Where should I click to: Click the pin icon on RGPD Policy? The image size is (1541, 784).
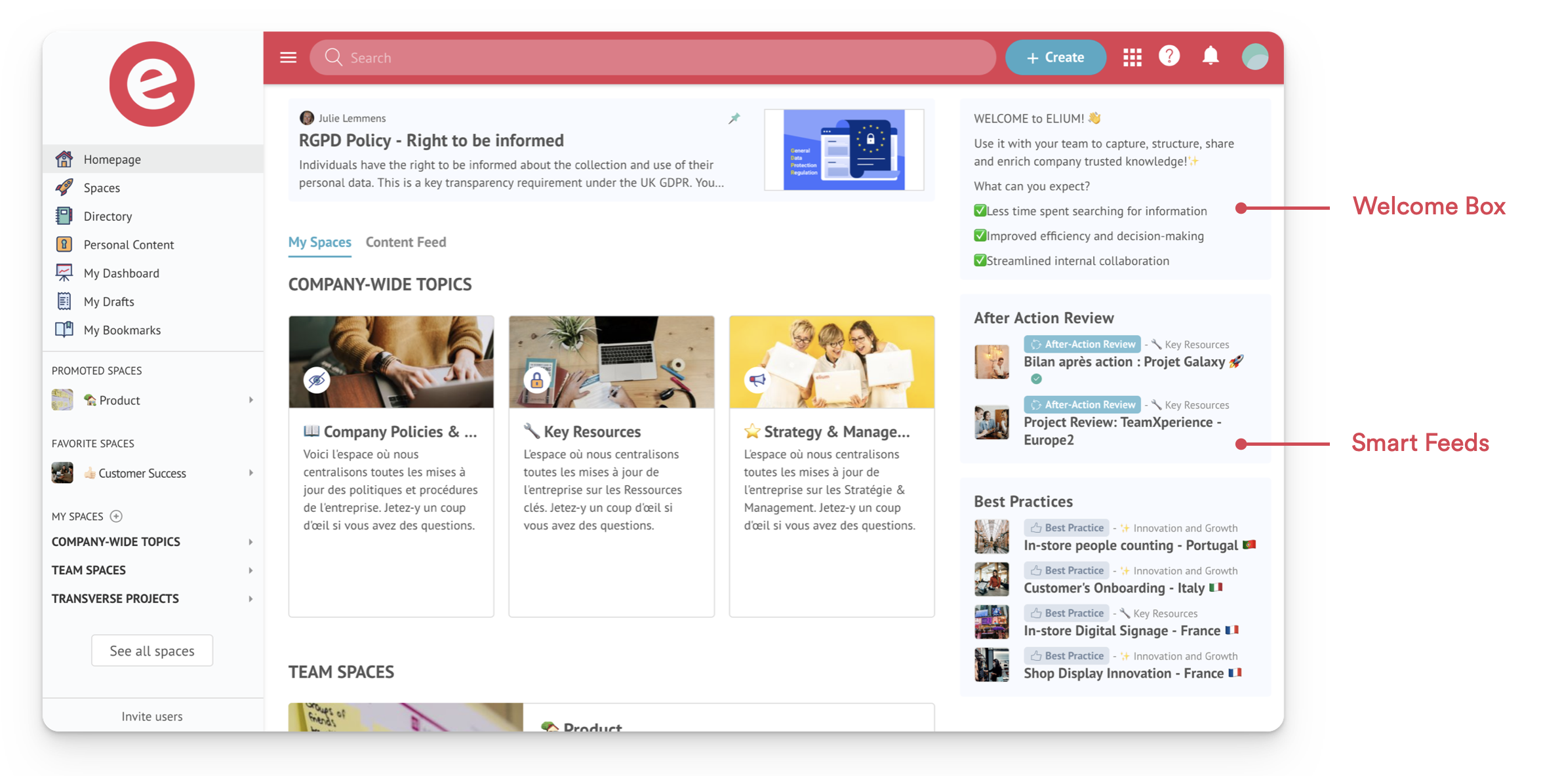tap(734, 118)
